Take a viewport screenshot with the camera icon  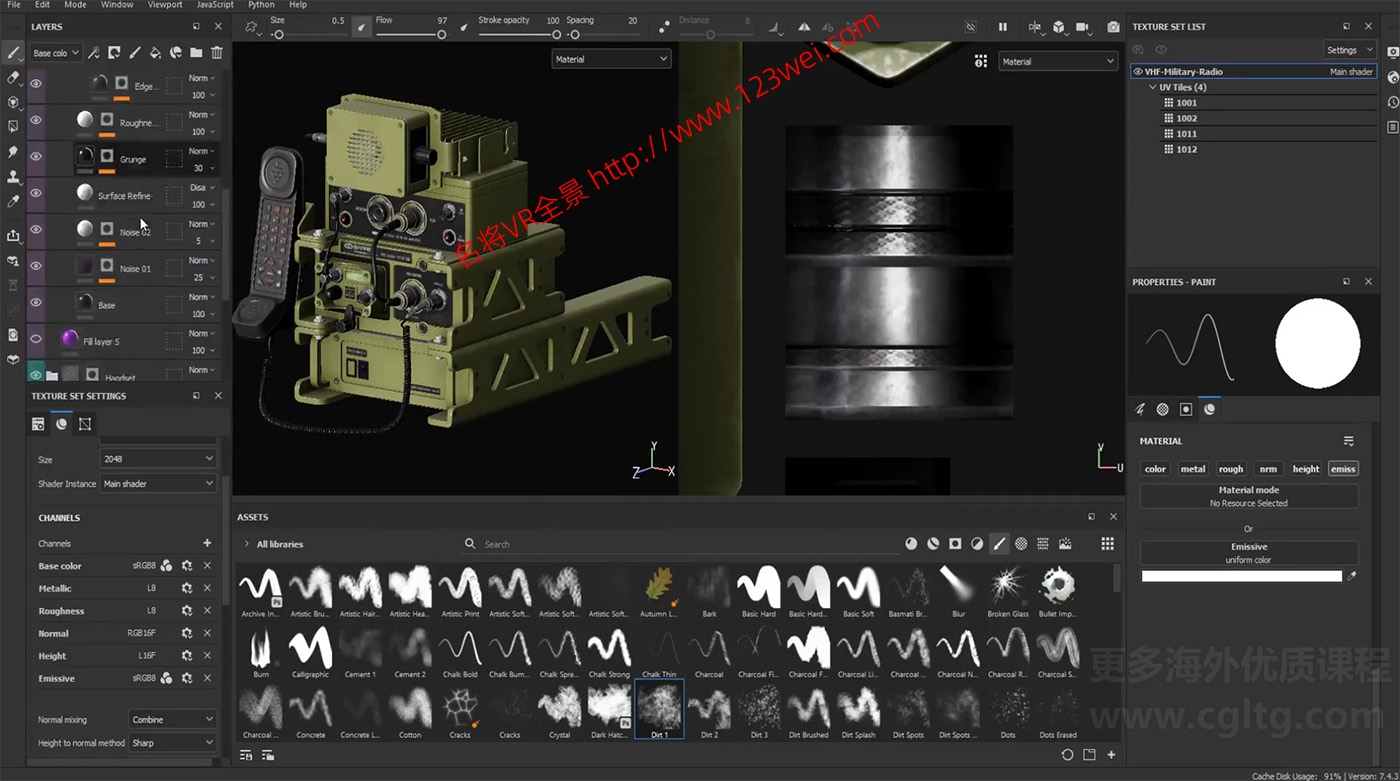1114,27
